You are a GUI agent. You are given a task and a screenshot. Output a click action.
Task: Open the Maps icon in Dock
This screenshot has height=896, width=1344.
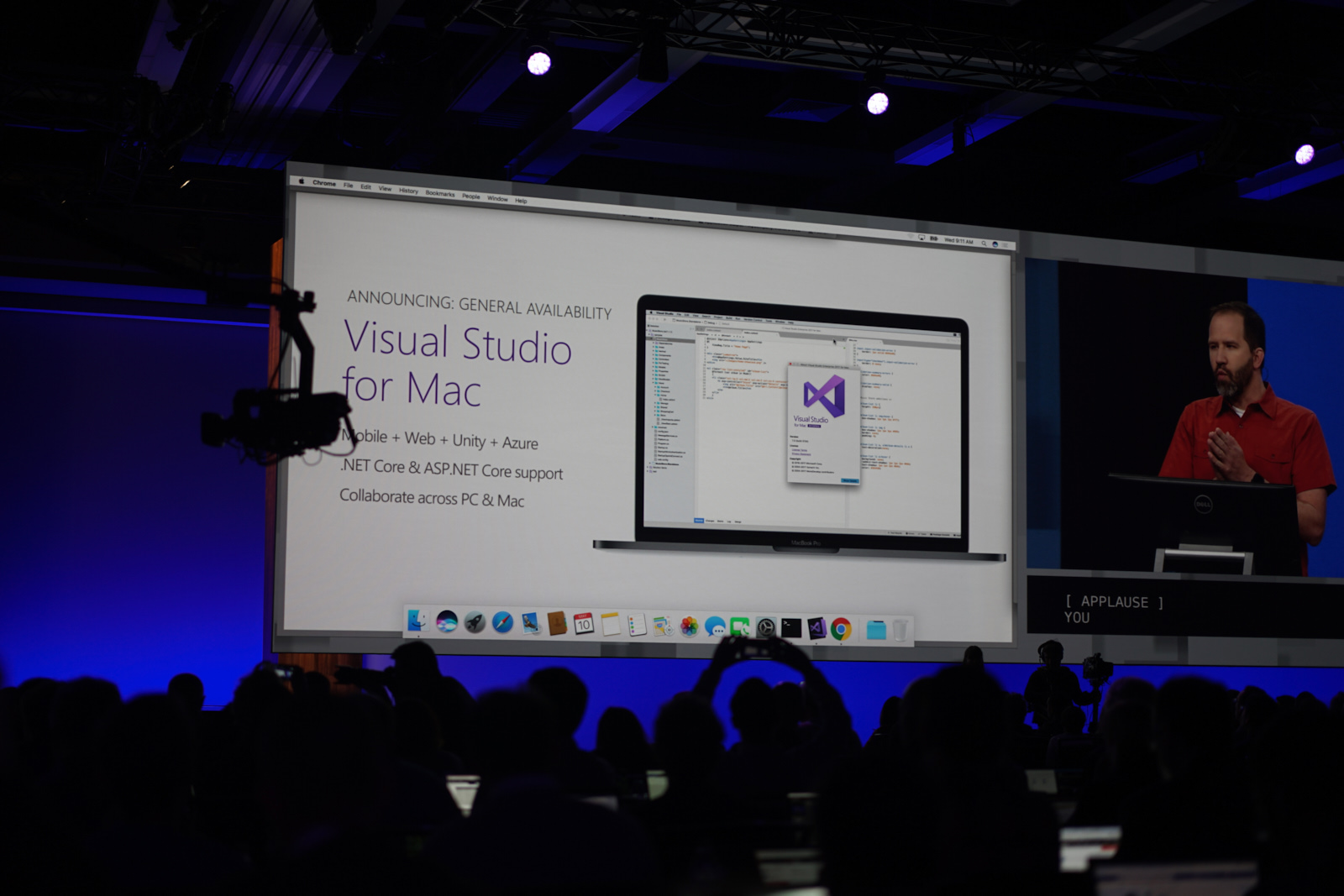[x=663, y=626]
